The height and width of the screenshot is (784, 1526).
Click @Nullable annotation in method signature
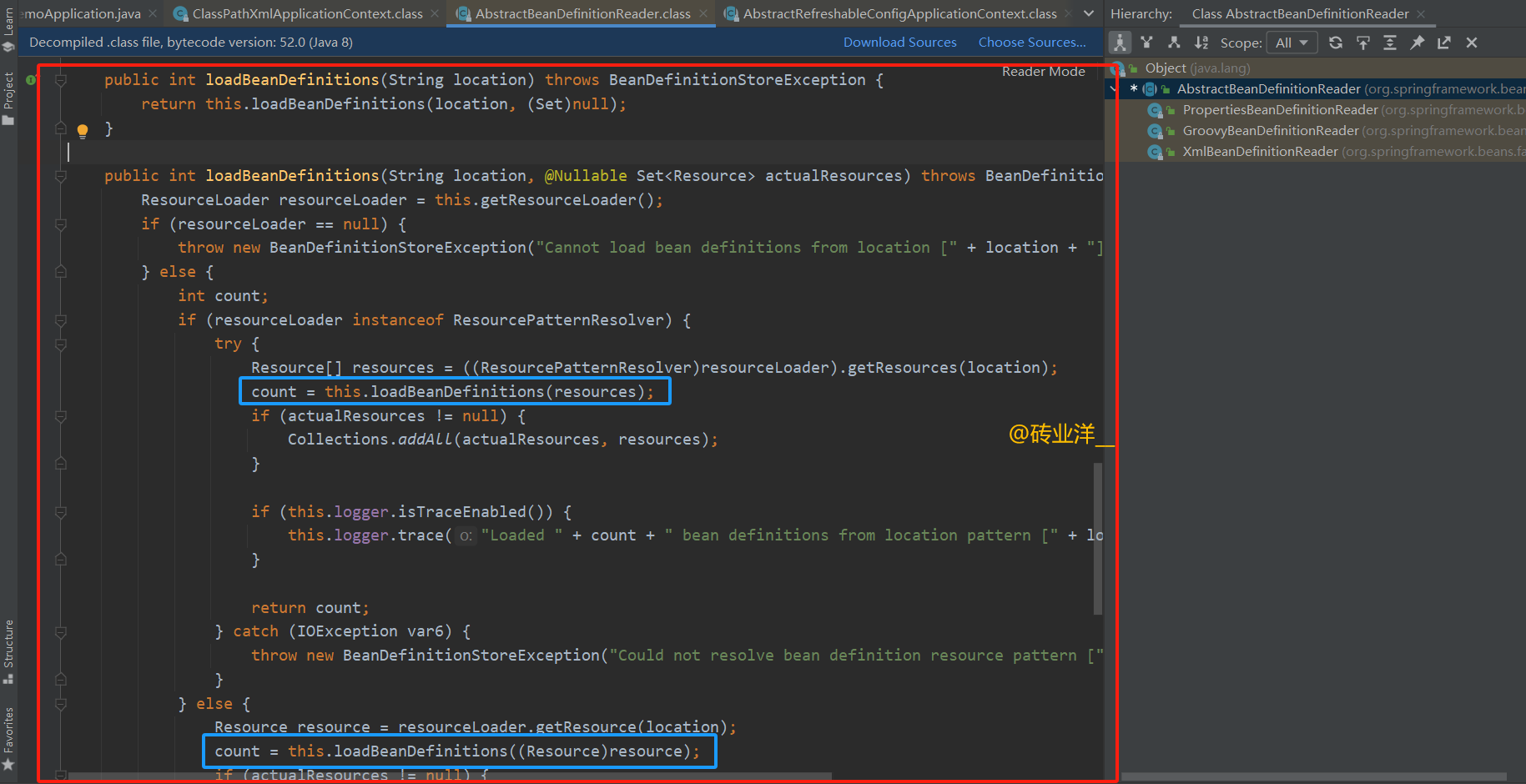pos(586,176)
